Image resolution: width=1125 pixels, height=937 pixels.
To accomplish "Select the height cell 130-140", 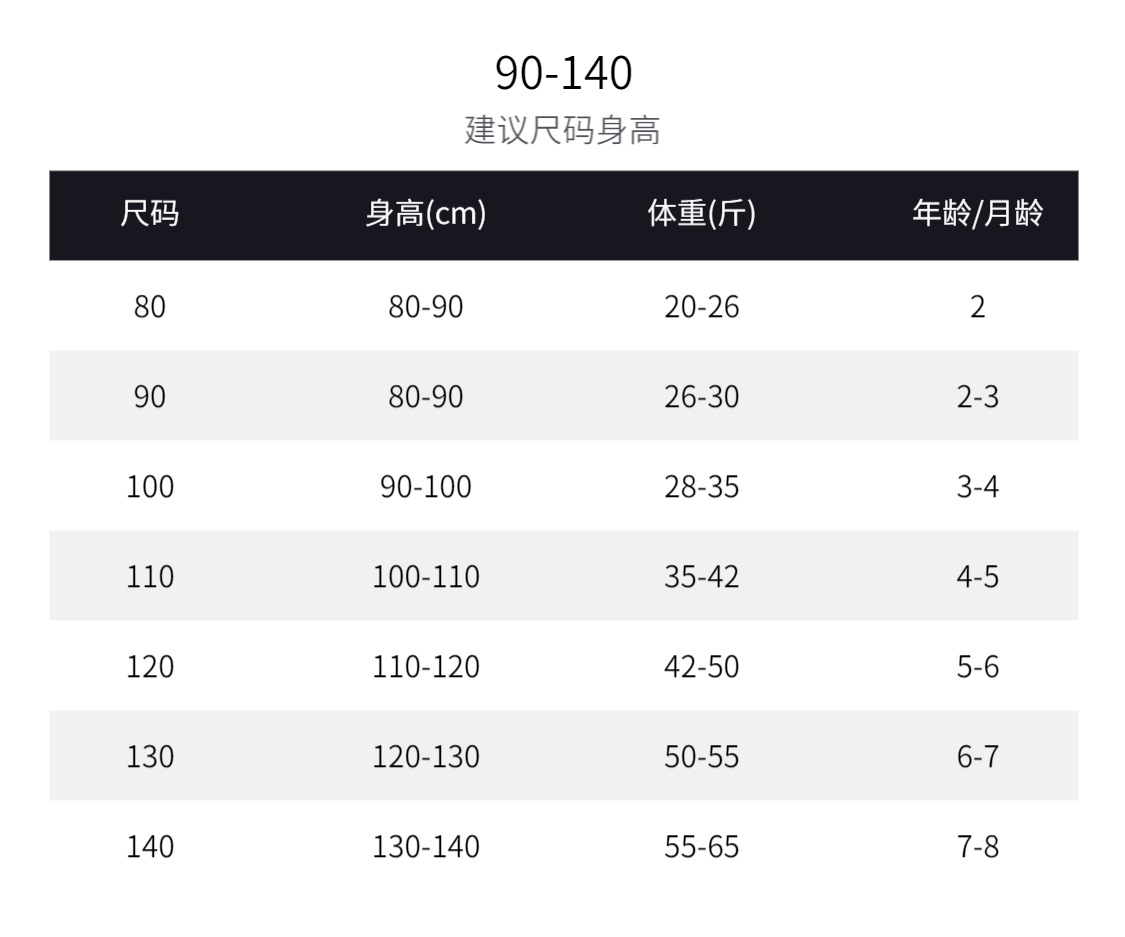I will (x=426, y=846).
